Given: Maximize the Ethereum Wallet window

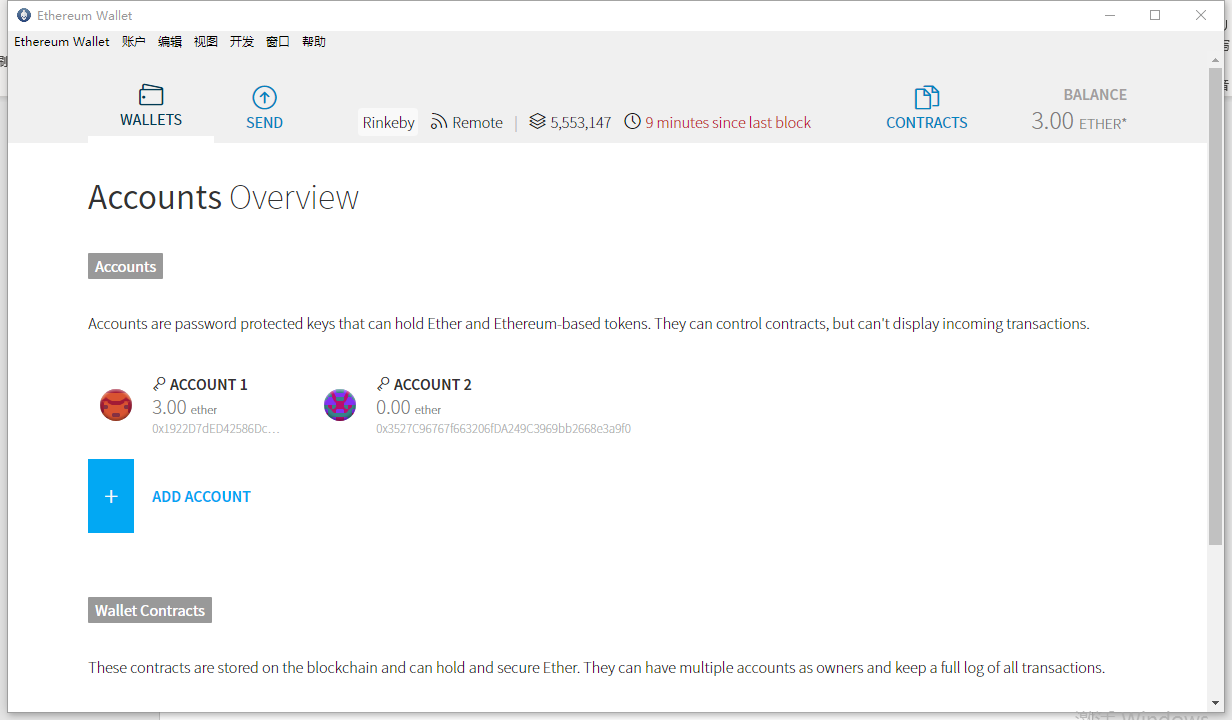Looking at the screenshot, I should click(x=1155, y=15).
